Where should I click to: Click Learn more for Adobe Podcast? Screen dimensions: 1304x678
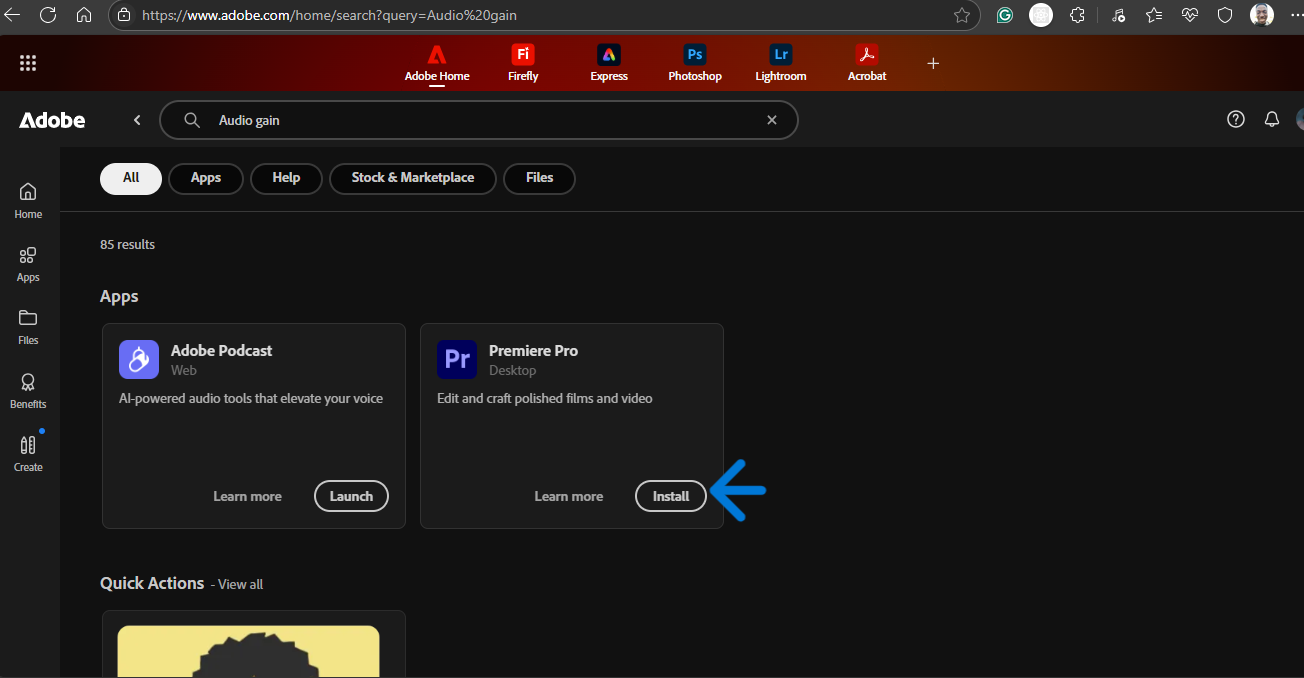pyautogui.click(x=247, y=496)
